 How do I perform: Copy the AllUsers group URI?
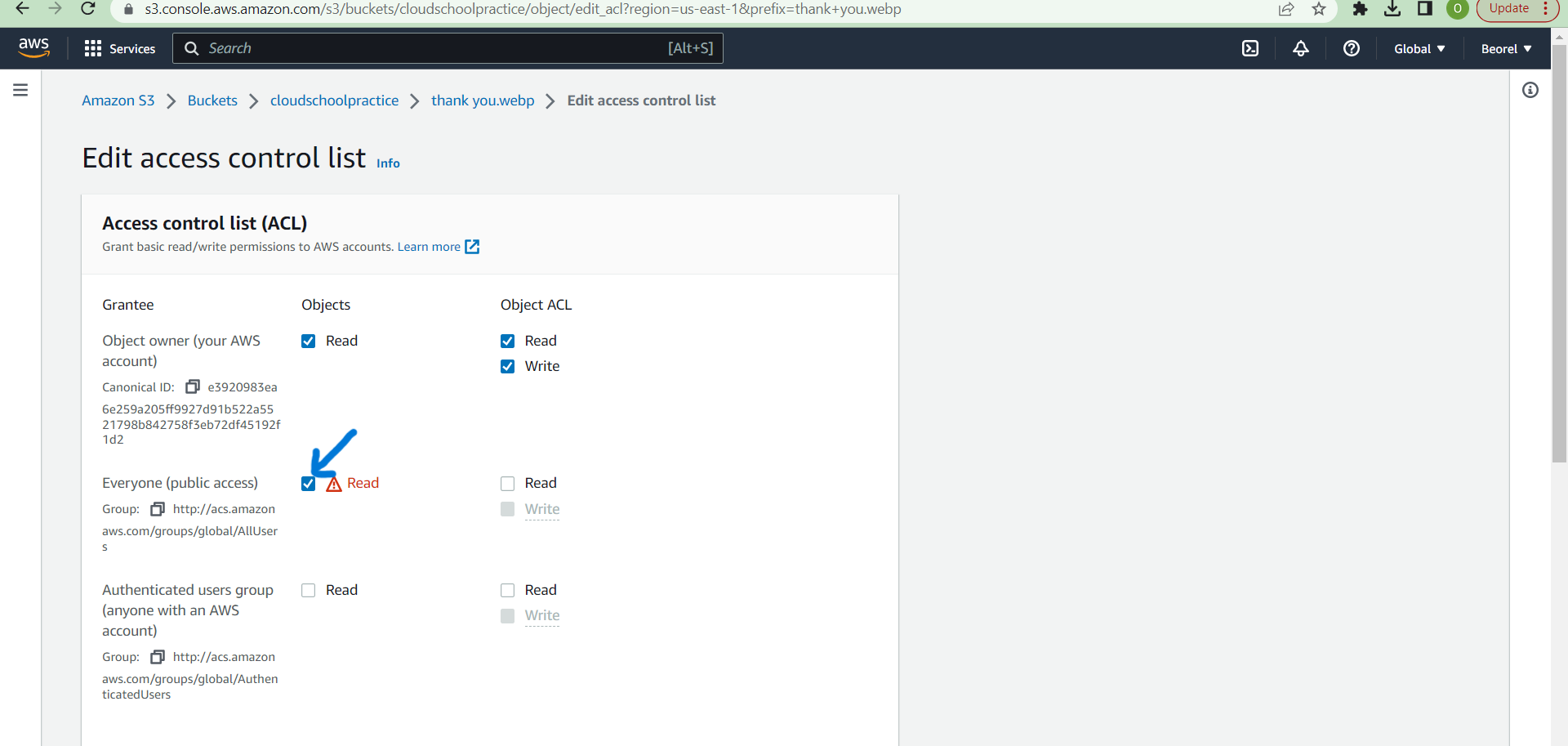click(x=158, y=509)
